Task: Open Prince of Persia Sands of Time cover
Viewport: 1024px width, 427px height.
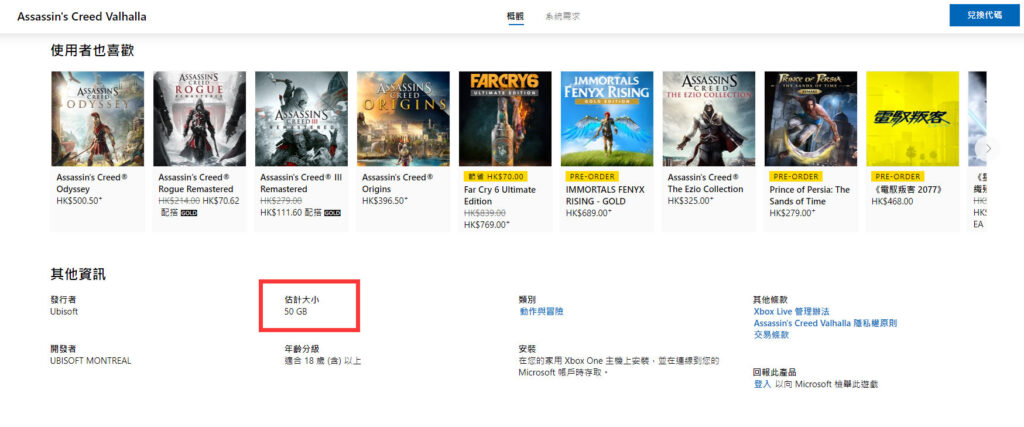Action: [810, 119]
